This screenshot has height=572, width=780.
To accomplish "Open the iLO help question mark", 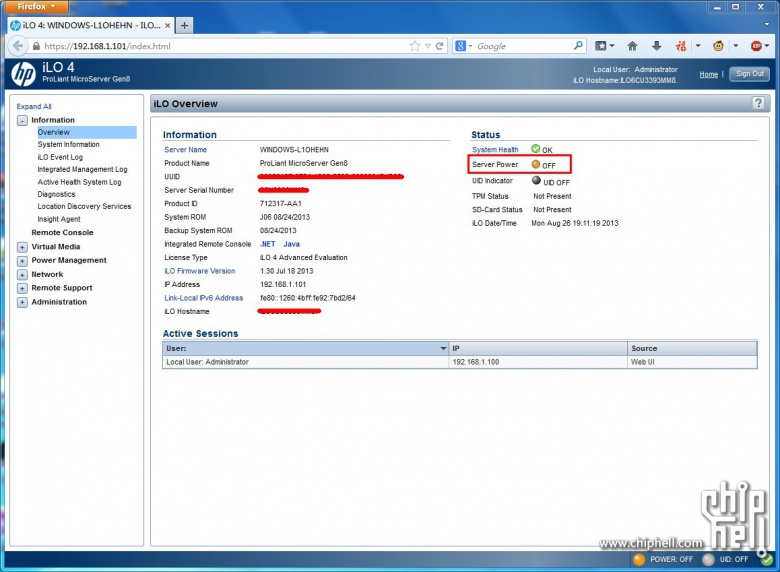I will (x=758, y=103).
